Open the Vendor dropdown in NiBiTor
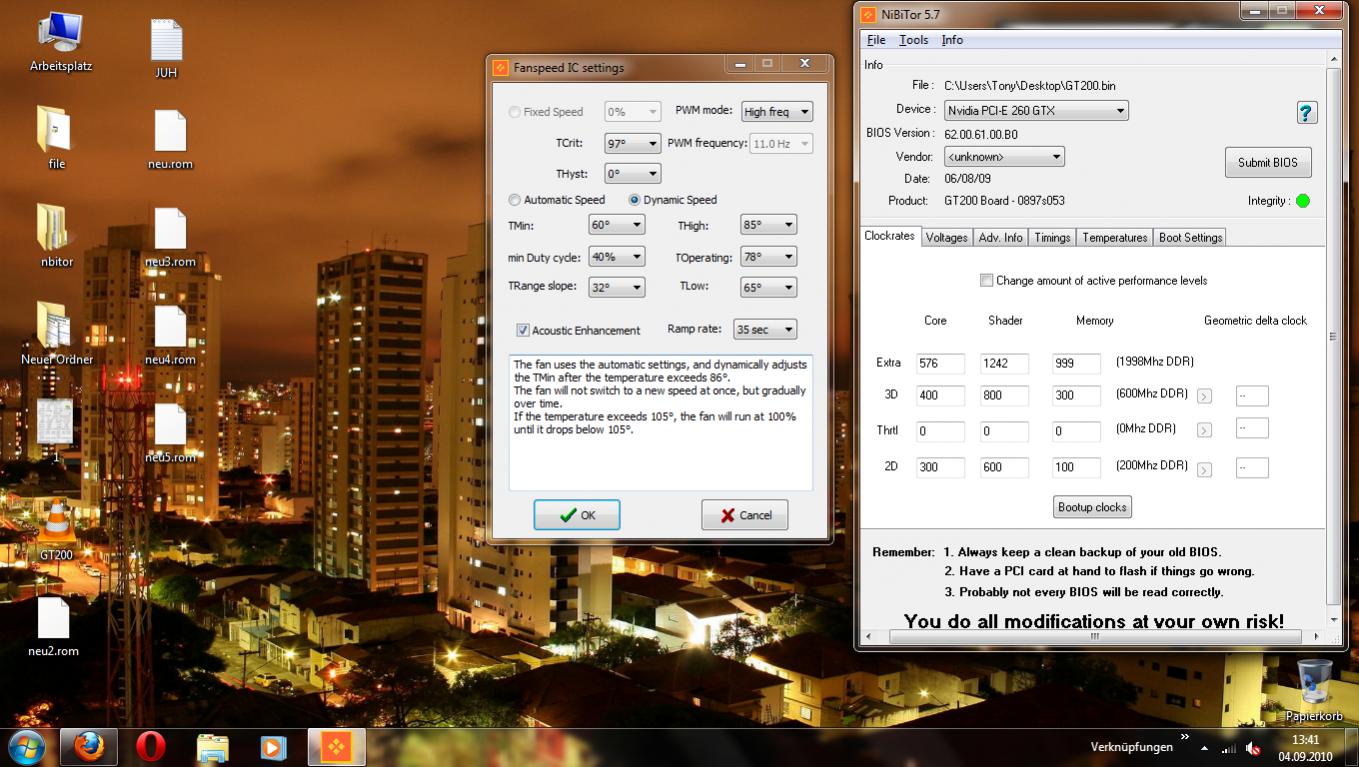Viewport: 1359px width, 767px height. [1004, 157]
